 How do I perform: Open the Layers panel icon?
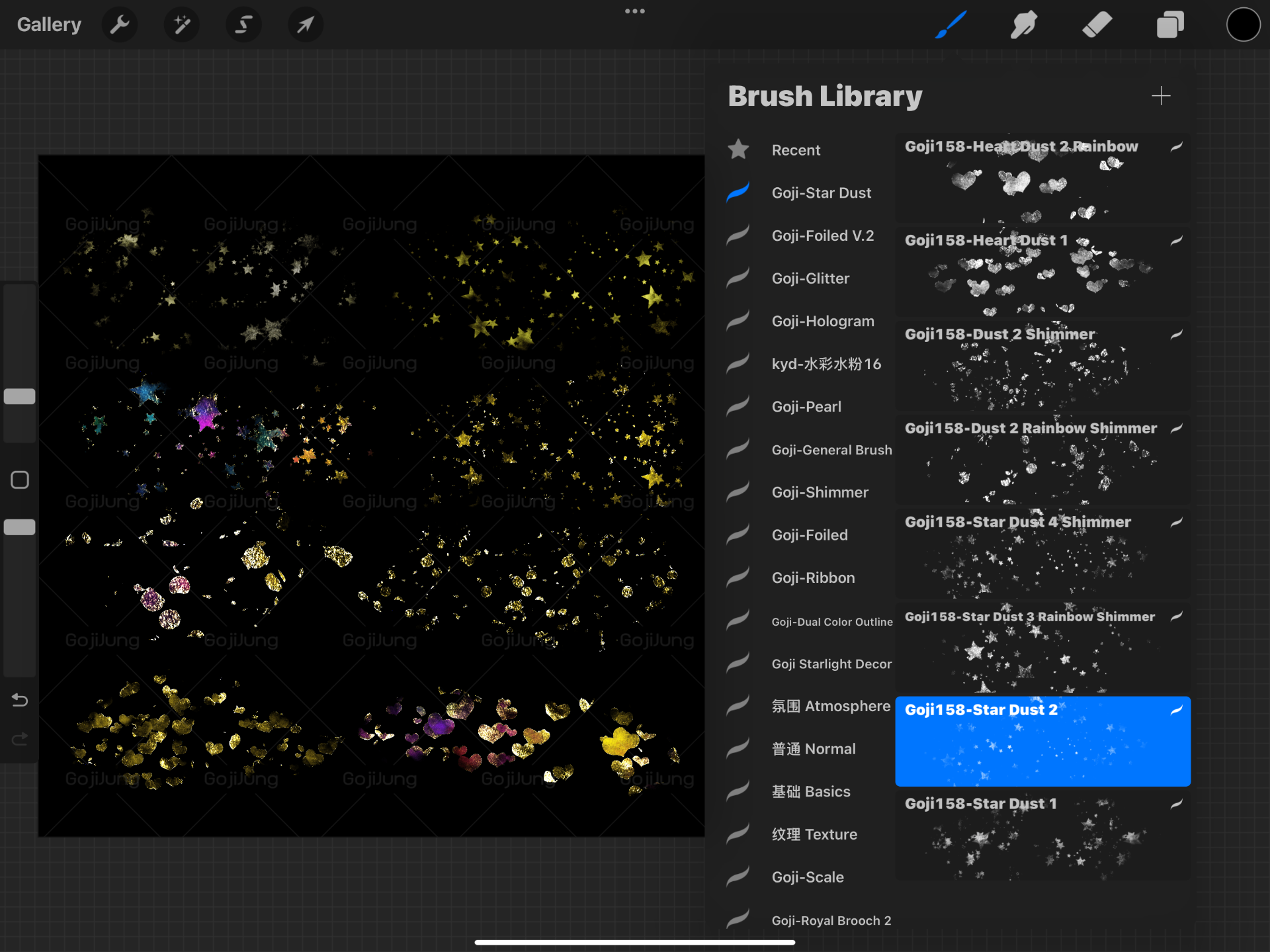click(x=1169, y=25)
